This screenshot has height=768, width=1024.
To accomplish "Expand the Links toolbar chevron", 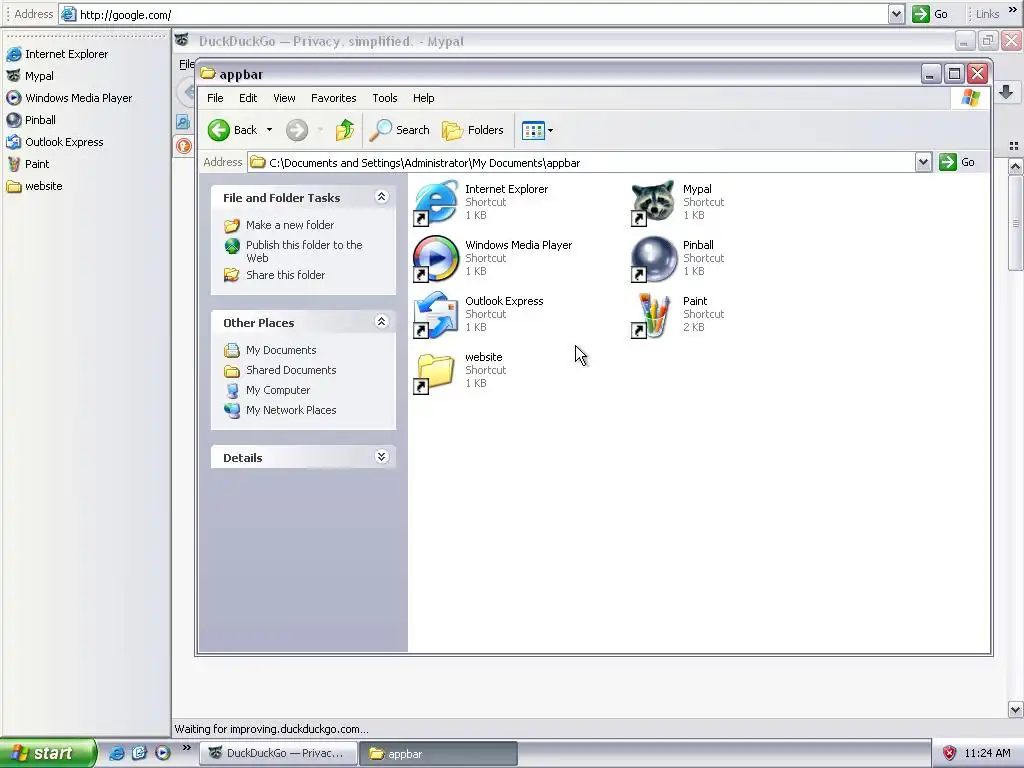I will tap(1013, 9).
